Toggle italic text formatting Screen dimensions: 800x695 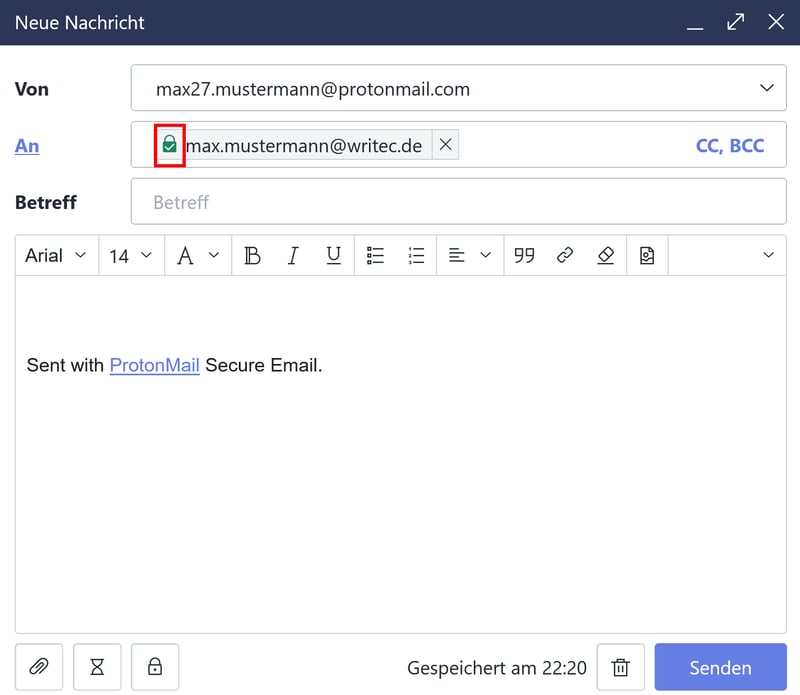[x=293, y=256]
